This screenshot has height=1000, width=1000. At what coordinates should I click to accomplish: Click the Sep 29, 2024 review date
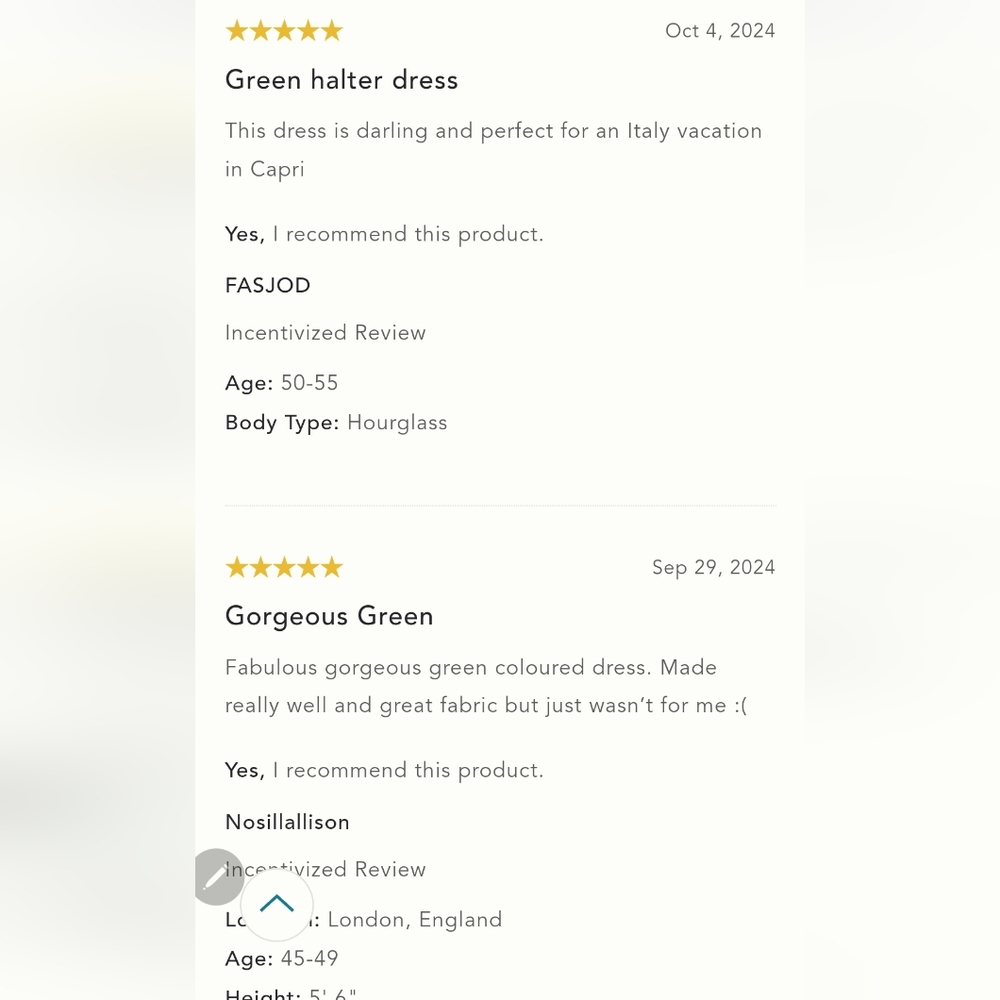(713, 567)
